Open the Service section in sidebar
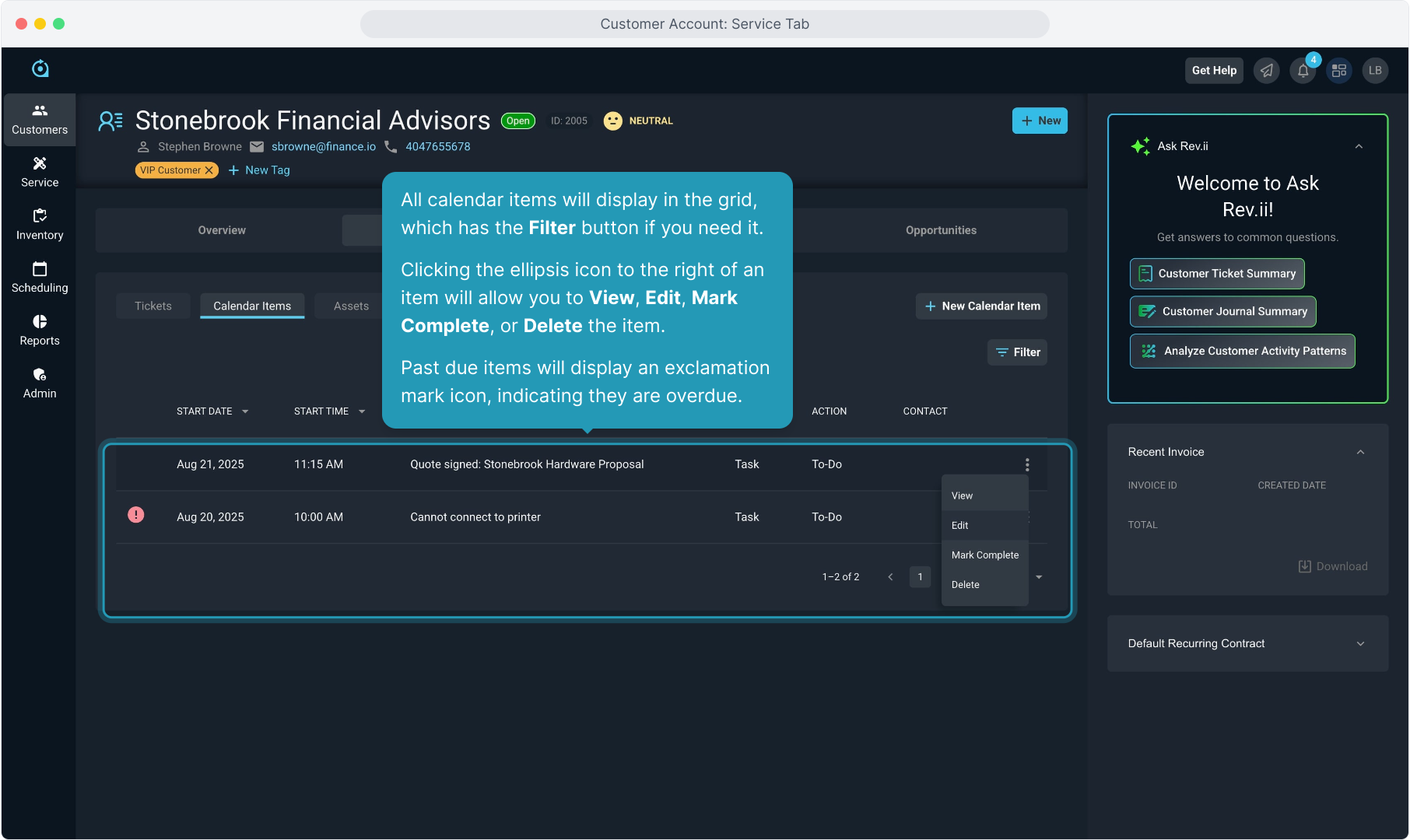The height and width of the screenshot is (840, 1410). pos(40,172)
